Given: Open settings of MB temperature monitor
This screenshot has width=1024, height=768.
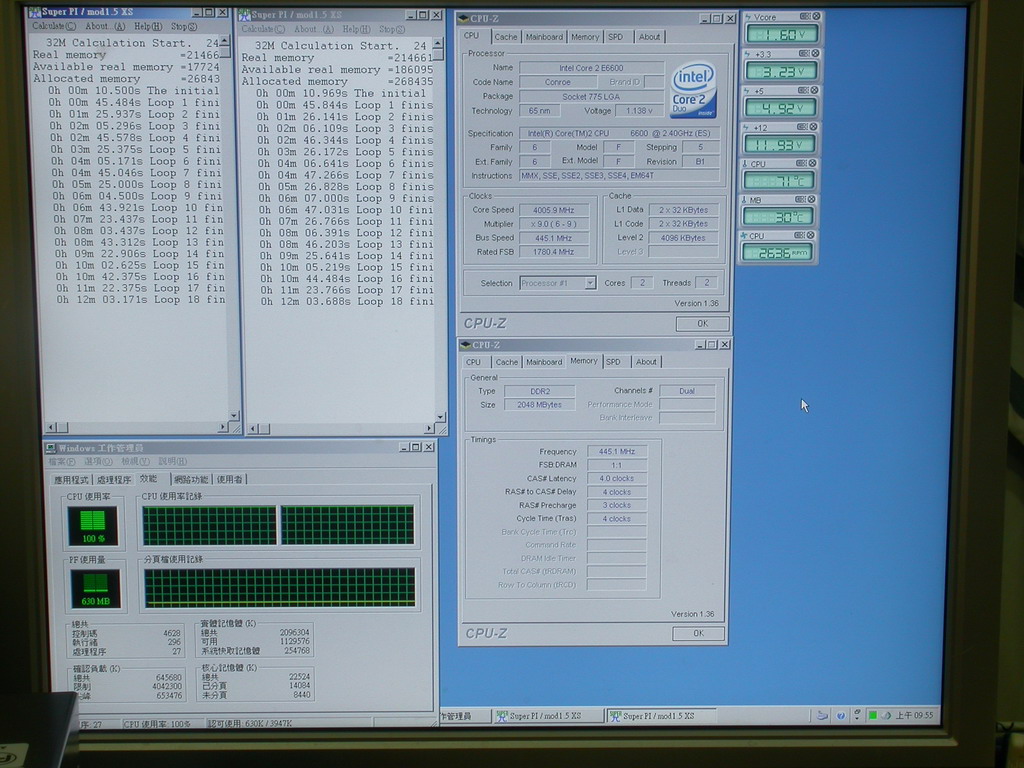Looking at the screenshot, I should point(800,199).
